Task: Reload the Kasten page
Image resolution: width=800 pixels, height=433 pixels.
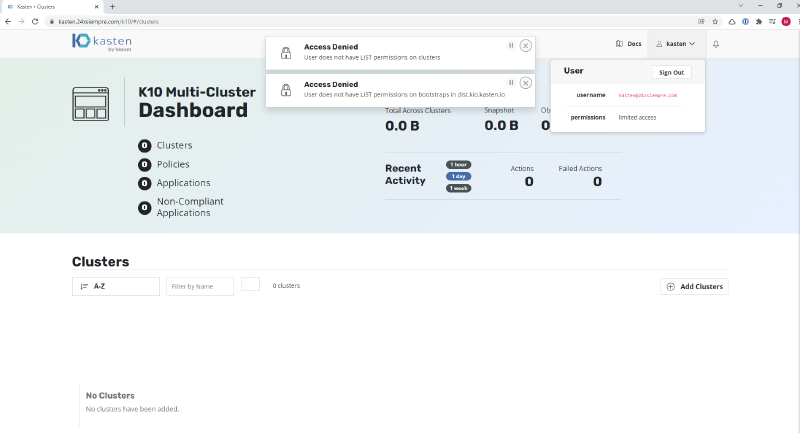Action: [35, 21]
